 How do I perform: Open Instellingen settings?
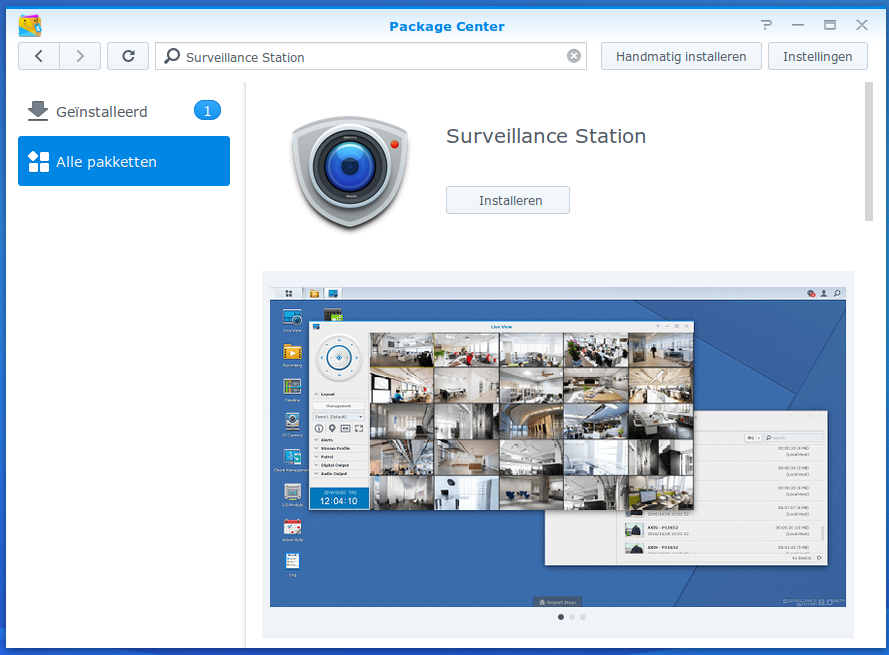point(818,56)
